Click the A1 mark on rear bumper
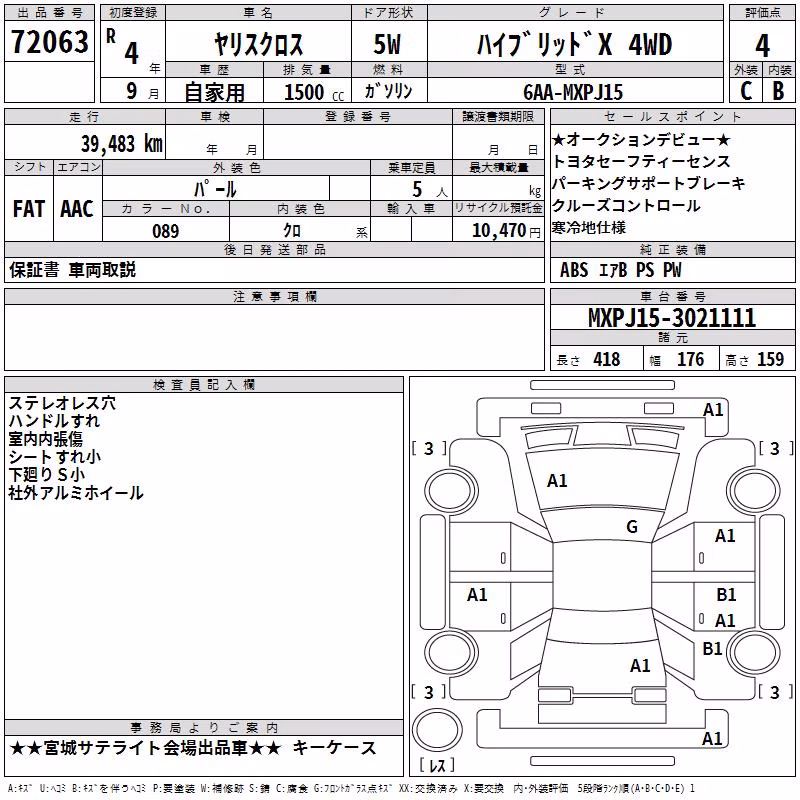This screenshot has width=800, height=800. click(x=712, y=738)
